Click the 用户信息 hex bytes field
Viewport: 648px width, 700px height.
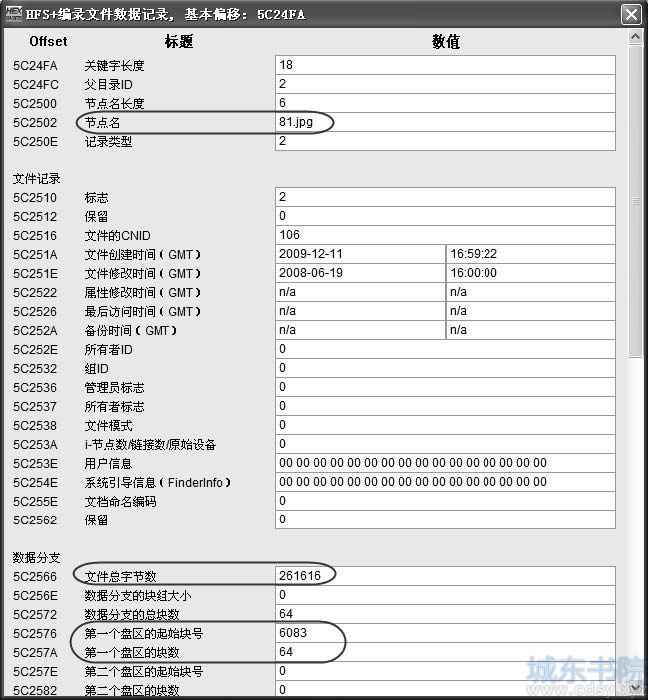[x=445, y=463]
